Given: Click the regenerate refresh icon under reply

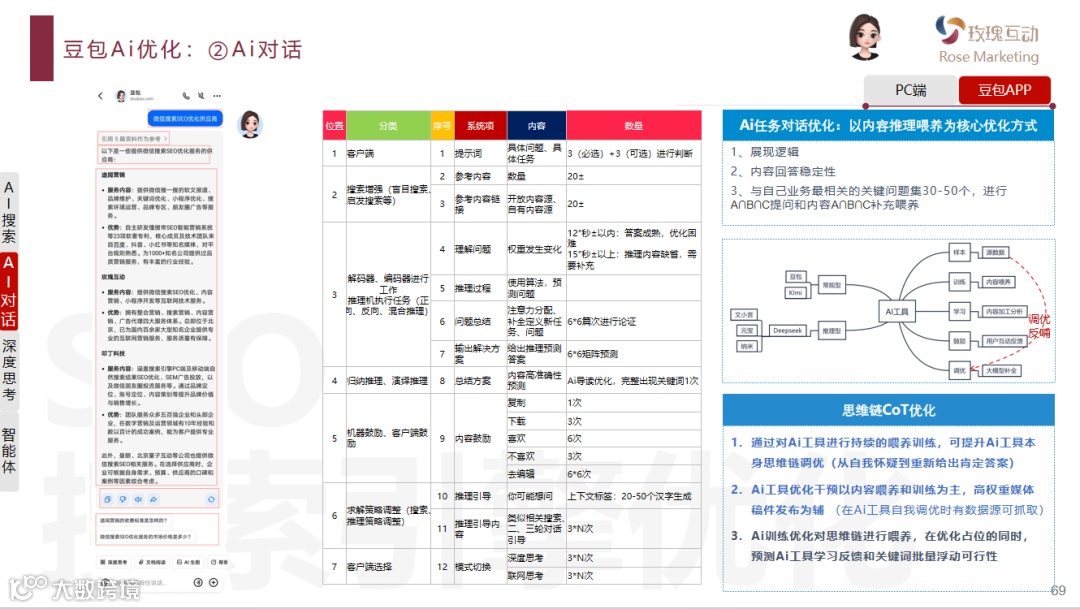Looking at the screenshot, I should [x=211, y=499].
